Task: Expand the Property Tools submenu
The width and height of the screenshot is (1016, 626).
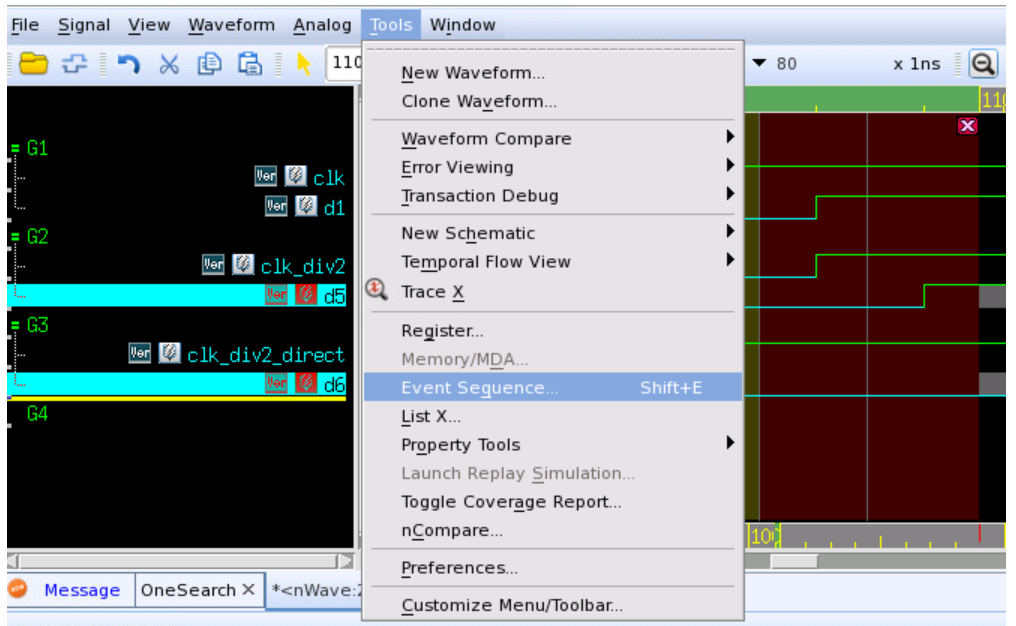Action: coord(730,443)
